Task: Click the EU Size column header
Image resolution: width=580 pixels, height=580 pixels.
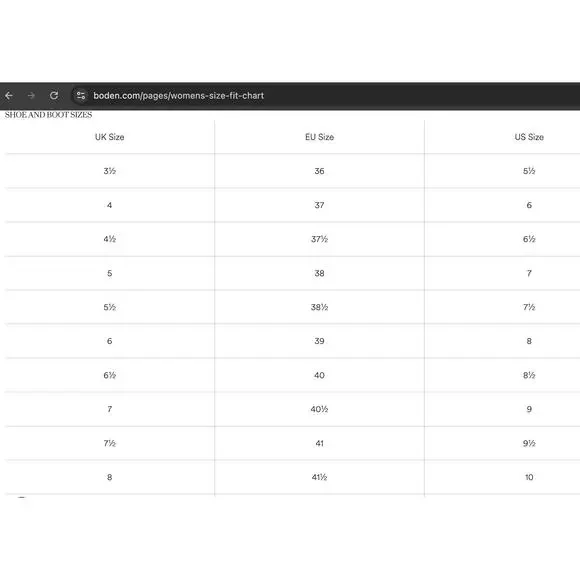Action: click(320, 137)
